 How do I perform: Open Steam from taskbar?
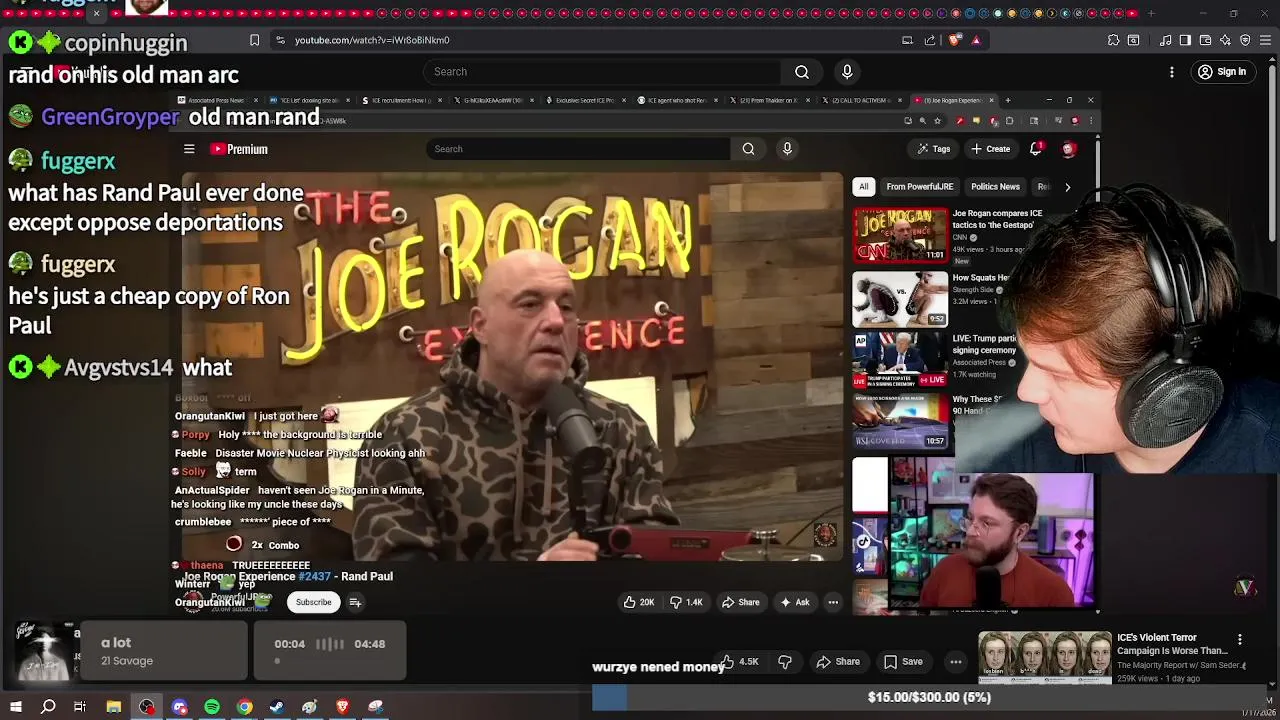pos(277,707)
